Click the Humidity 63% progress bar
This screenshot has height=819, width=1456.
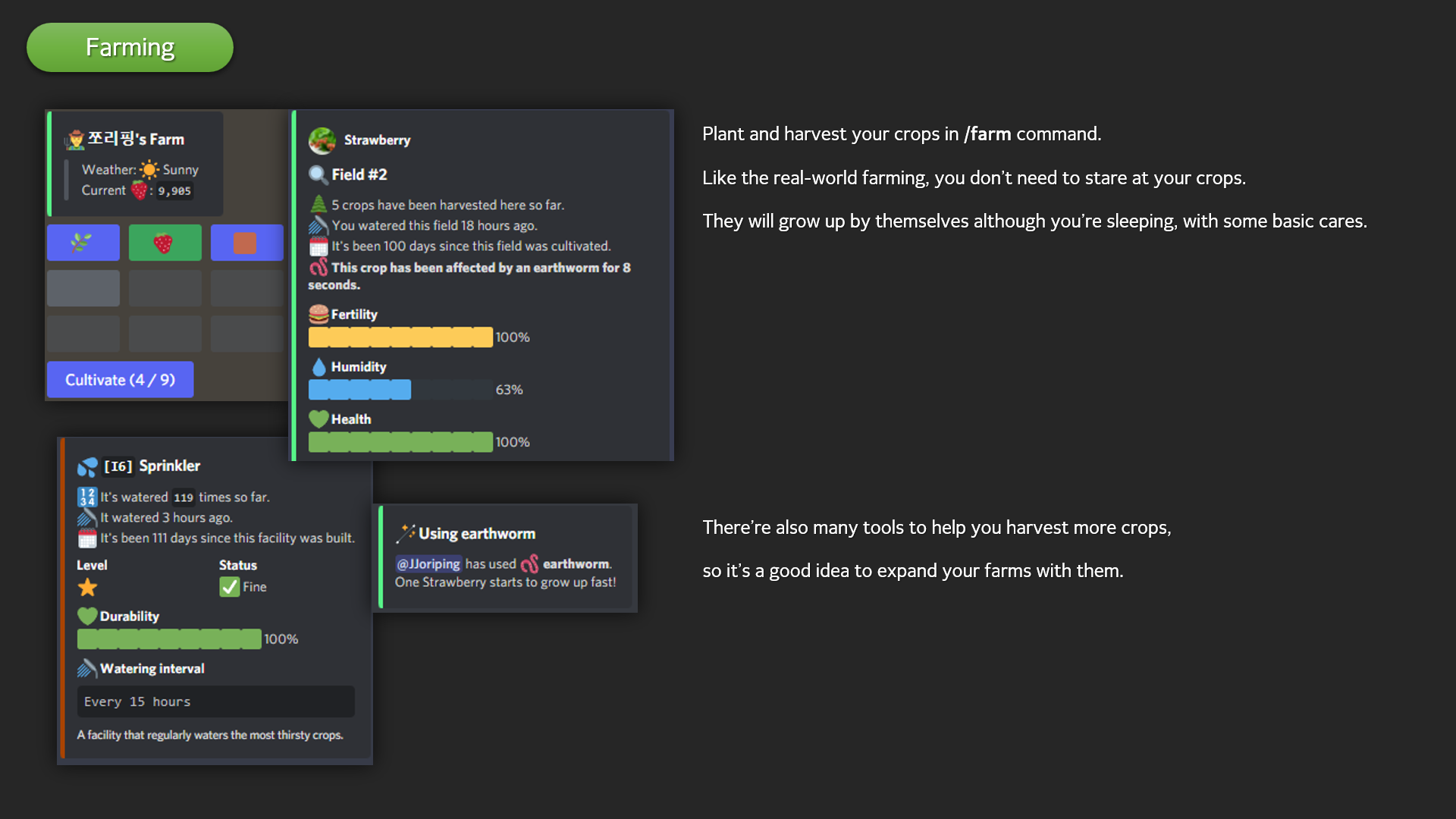pos(400,390)
